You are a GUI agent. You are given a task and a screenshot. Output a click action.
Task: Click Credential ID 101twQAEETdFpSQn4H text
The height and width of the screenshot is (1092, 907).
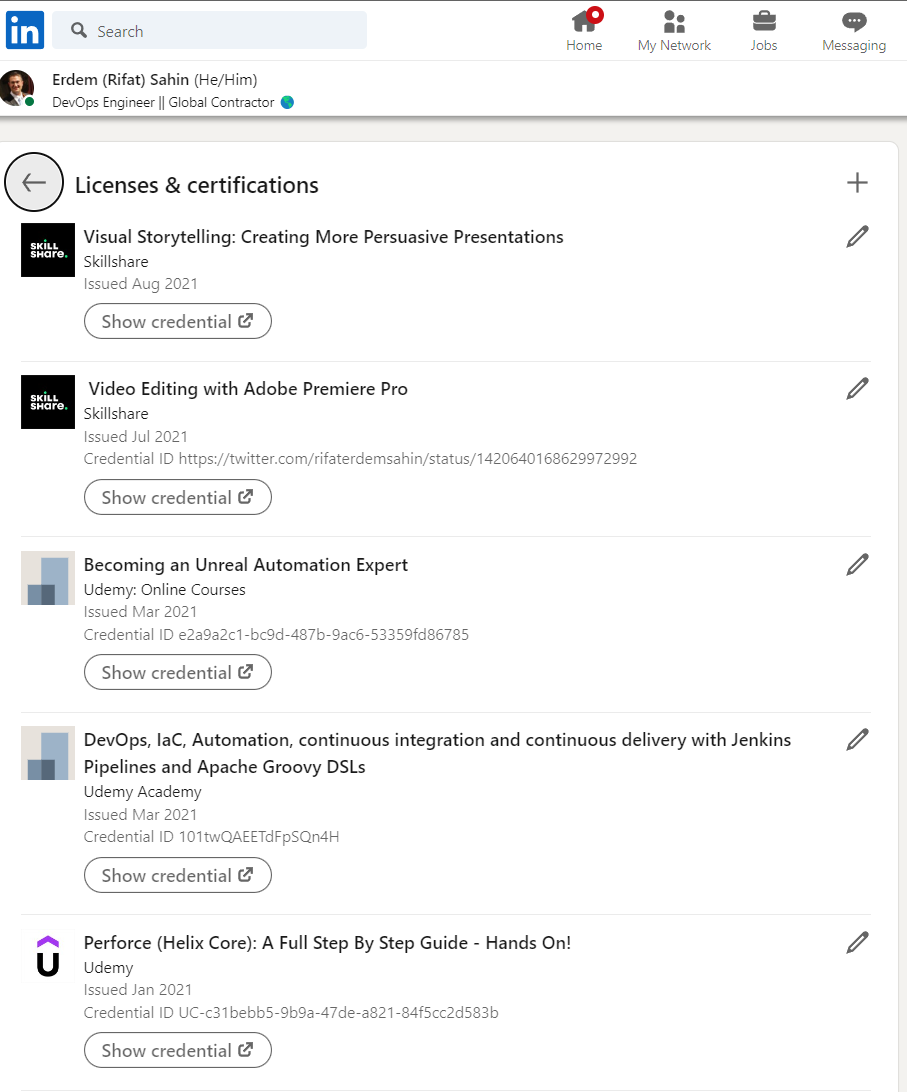(x=211, y=836)
